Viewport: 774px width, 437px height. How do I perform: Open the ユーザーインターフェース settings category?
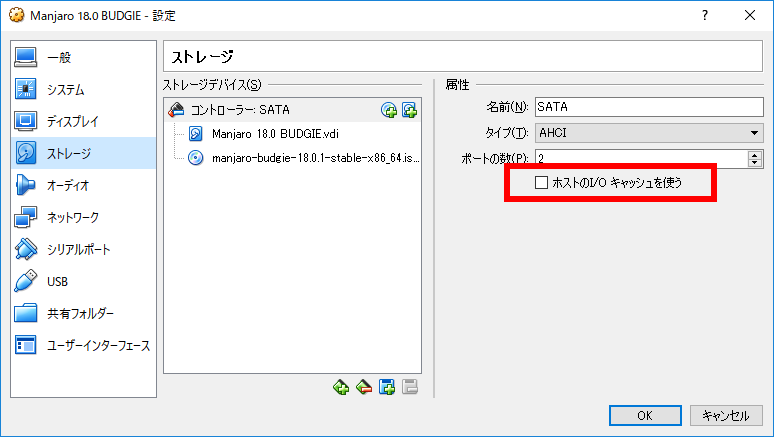point(83,346)
